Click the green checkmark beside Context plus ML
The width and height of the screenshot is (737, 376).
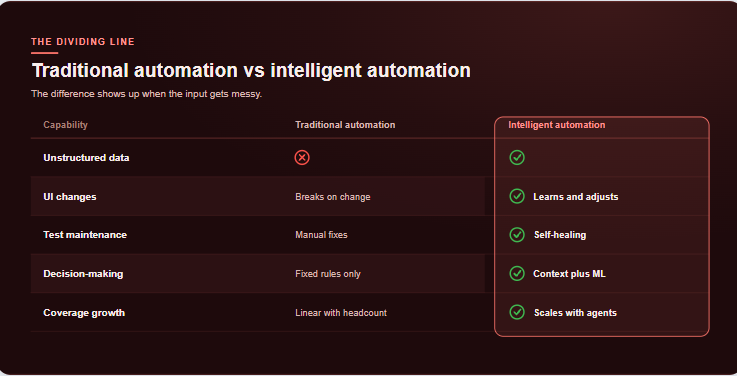(517, 273)
